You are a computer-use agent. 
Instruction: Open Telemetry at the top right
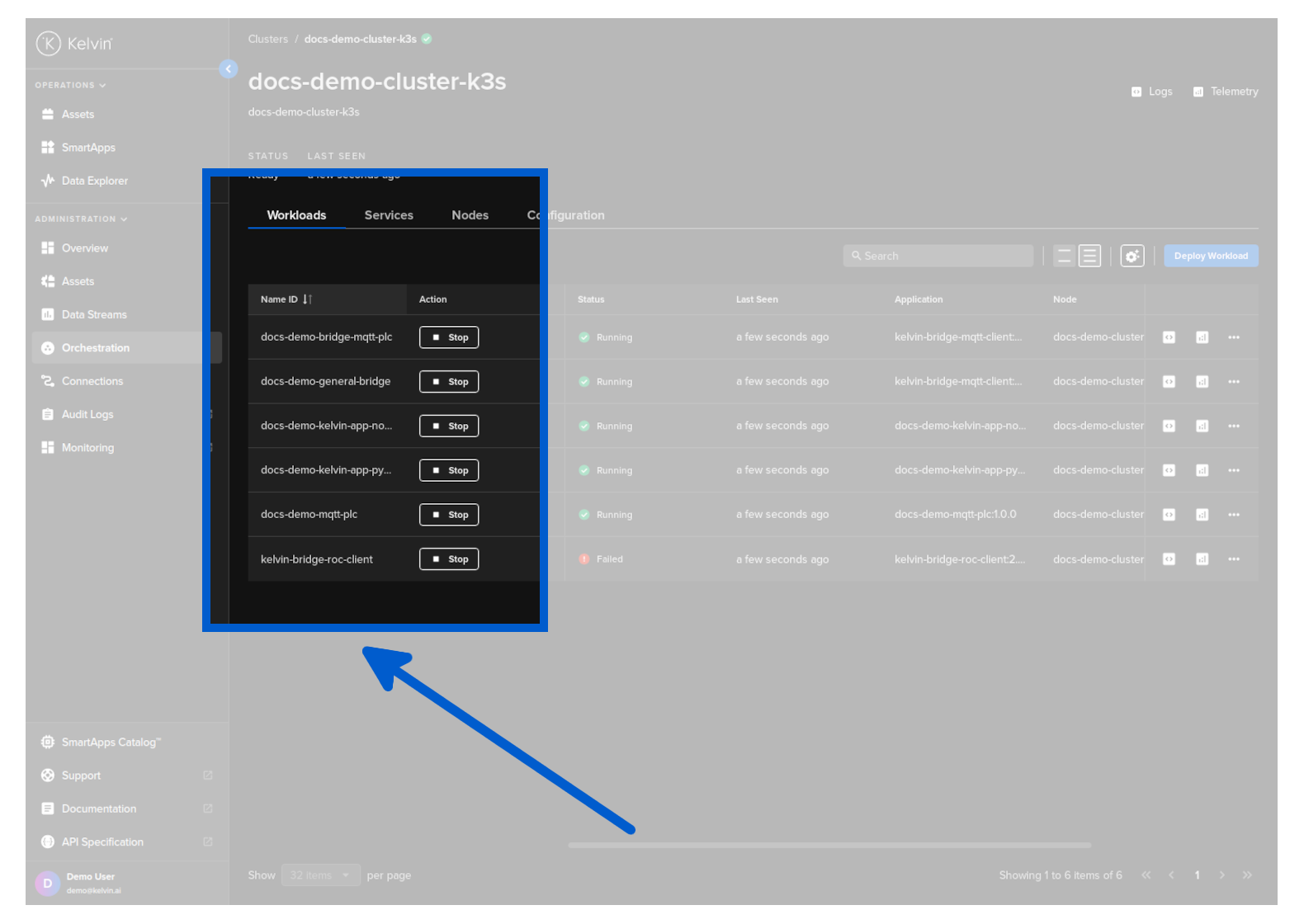tap(1226, 92)
